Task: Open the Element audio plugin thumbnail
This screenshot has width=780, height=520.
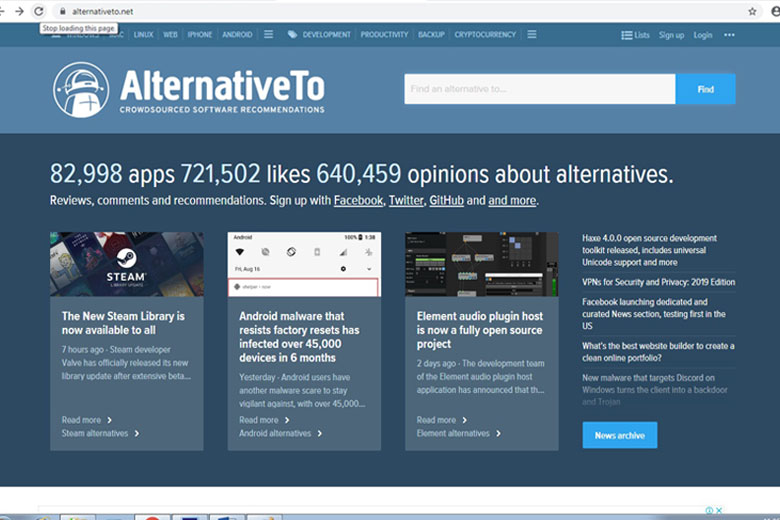Action: tap(482, 264)
